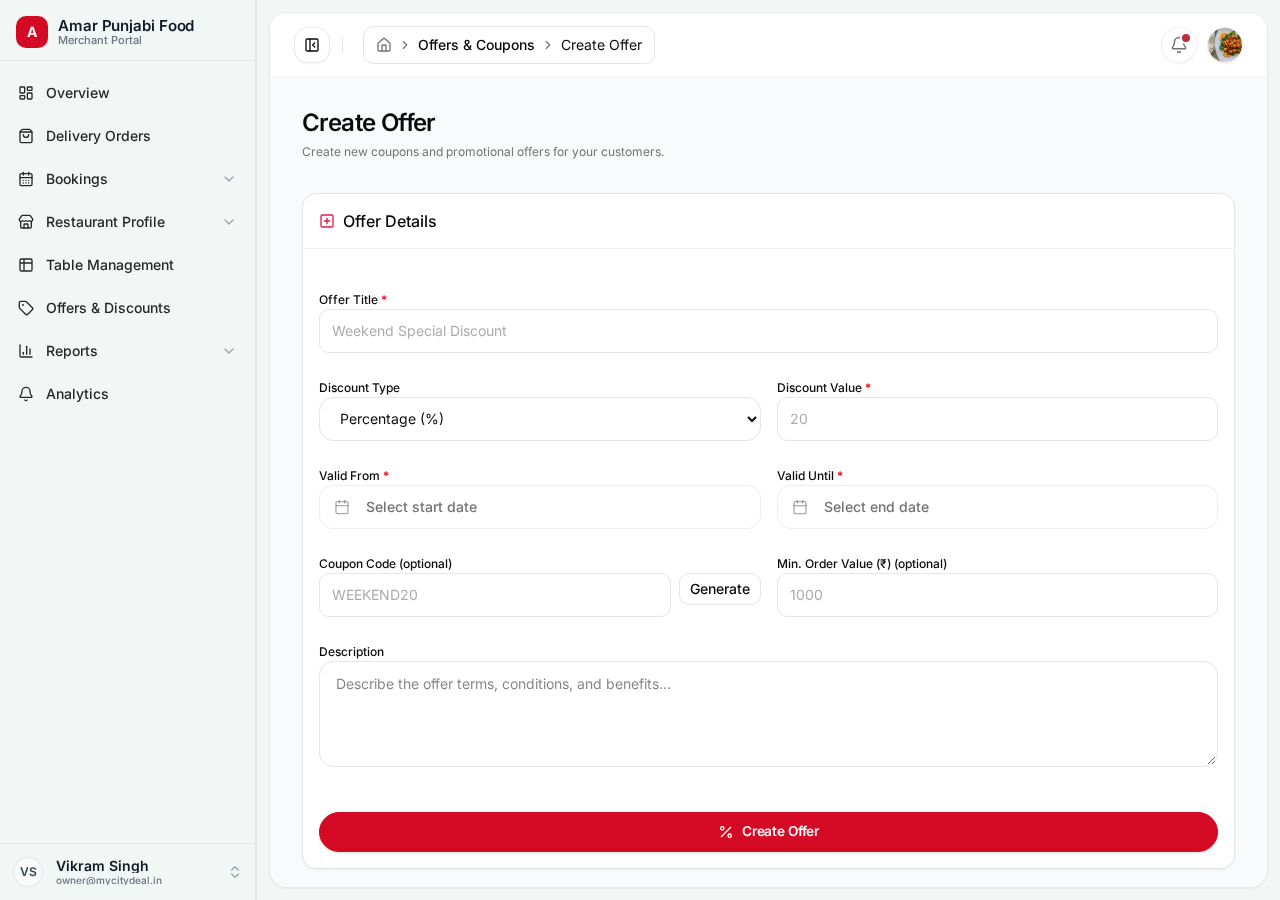Expand the Restaurant Profile chevron
This screenshot has height=900, width=1280.
click(229, 222)
